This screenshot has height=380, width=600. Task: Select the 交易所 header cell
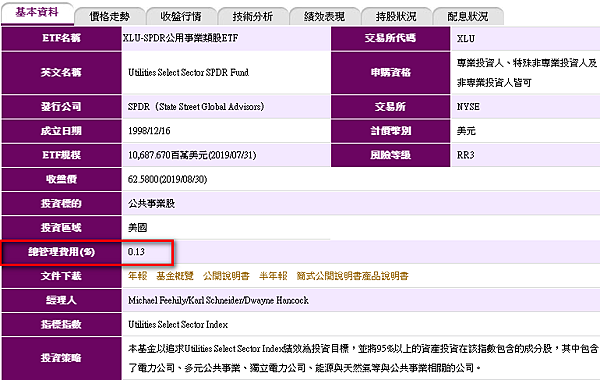coord(391,106)
